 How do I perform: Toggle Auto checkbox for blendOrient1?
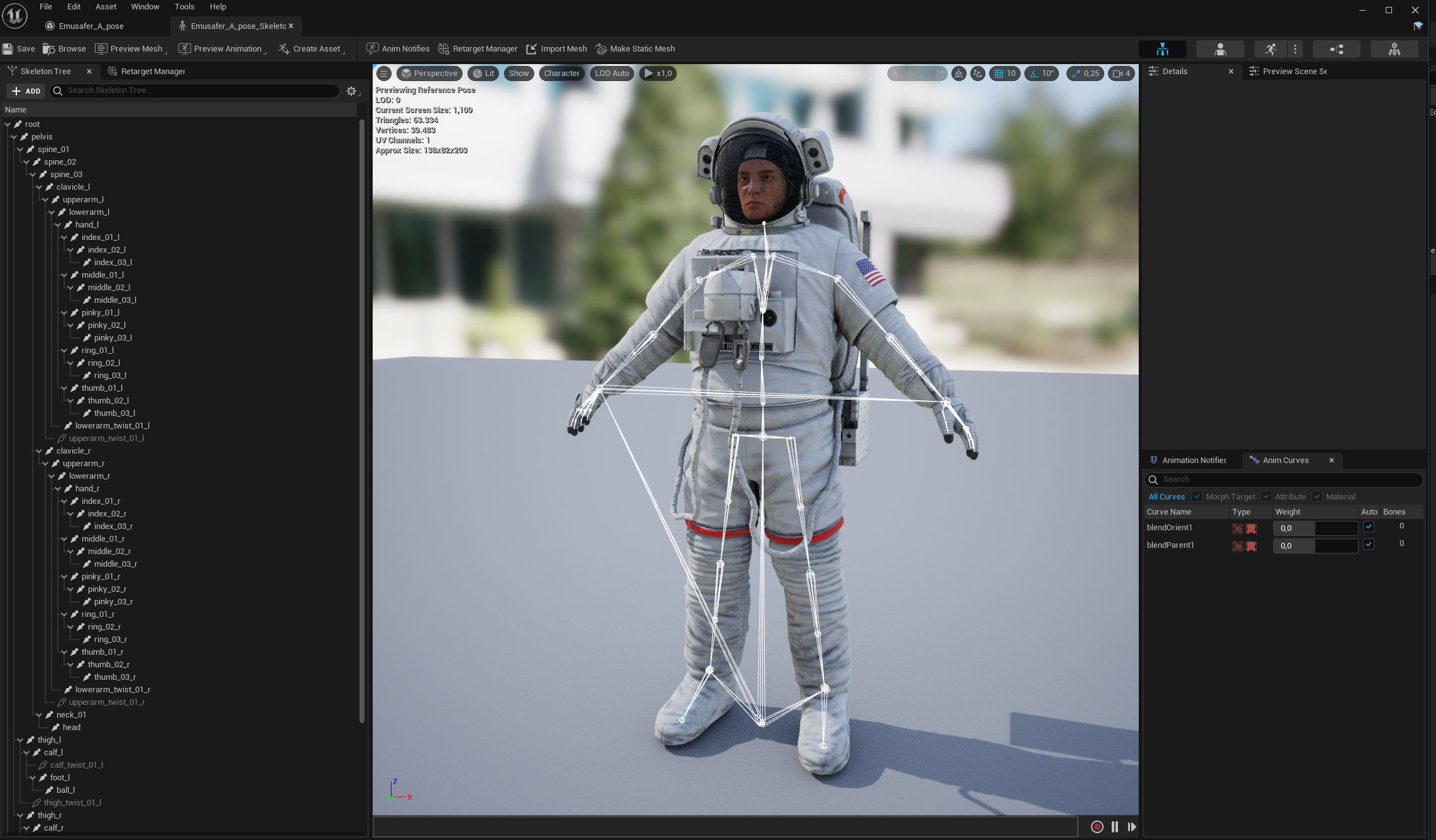pos(1369,526)
